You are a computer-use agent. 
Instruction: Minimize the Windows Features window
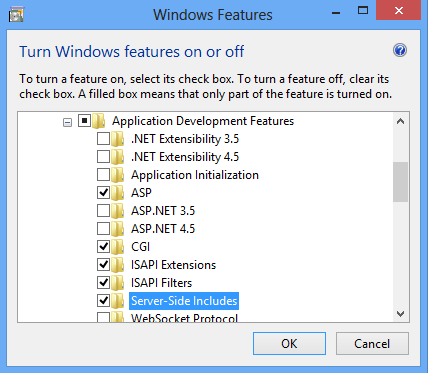pos(336,12)
